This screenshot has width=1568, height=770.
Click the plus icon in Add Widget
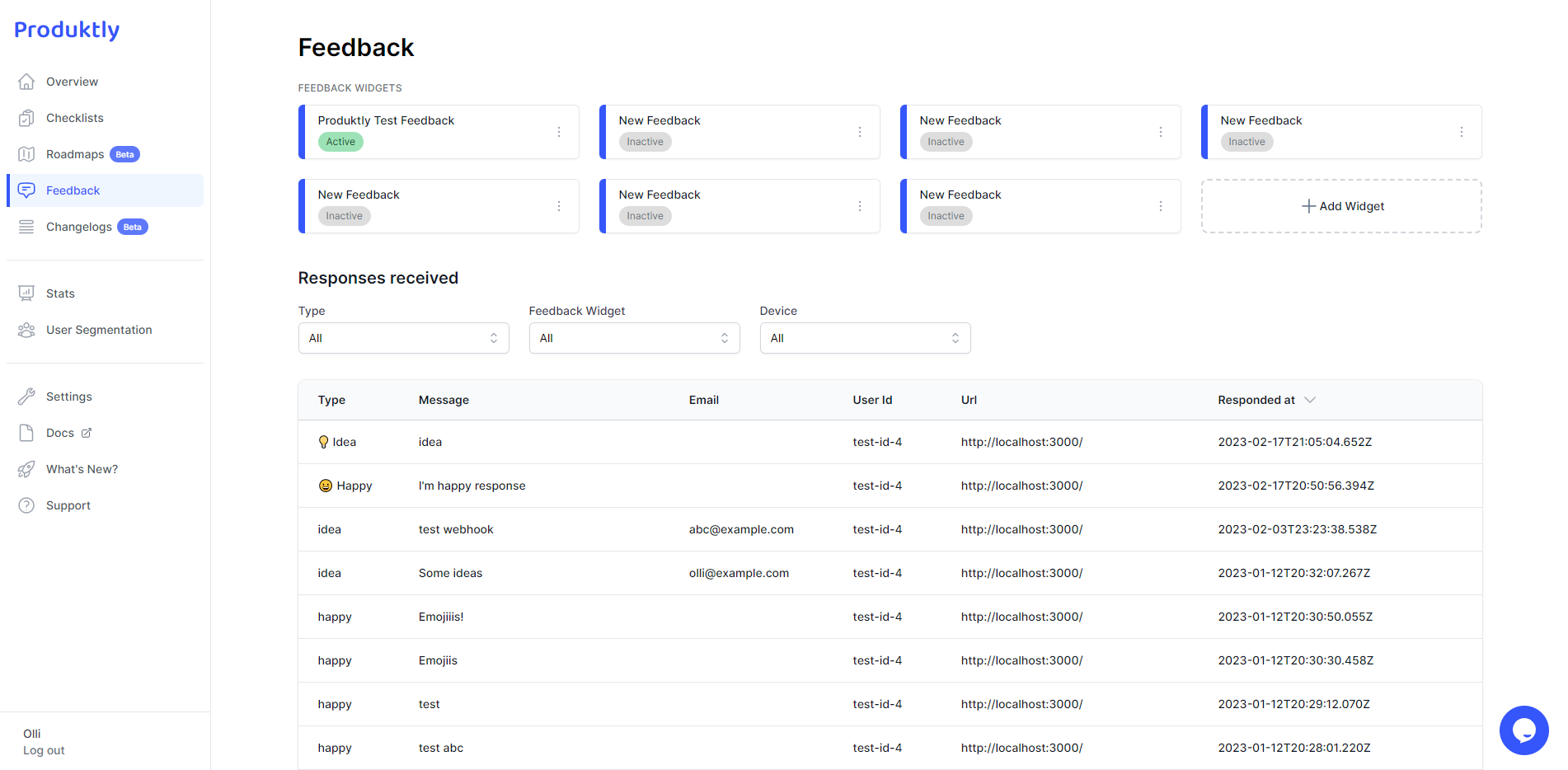[x=1308, y=206]
